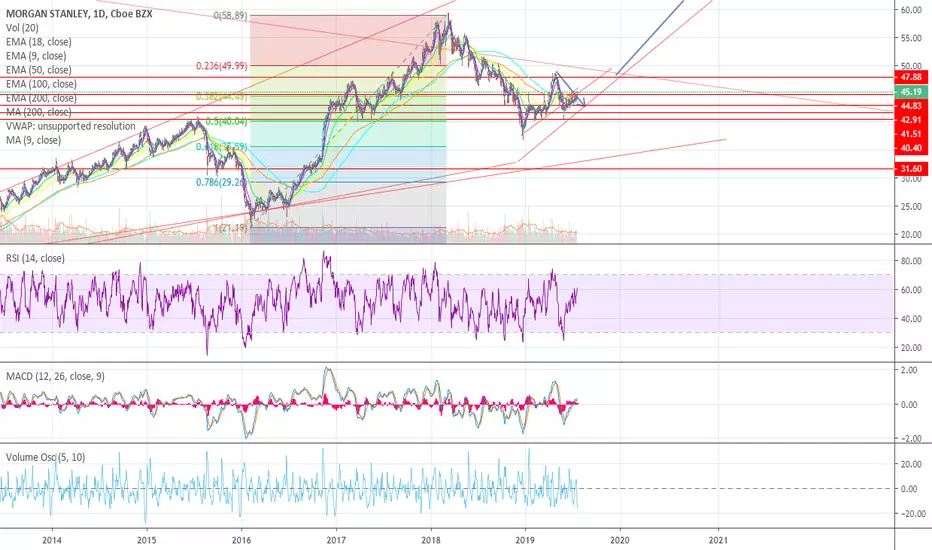Click the red 44.83 price level tag
Viewport: 932px width, 550px height.
(911, 106)
